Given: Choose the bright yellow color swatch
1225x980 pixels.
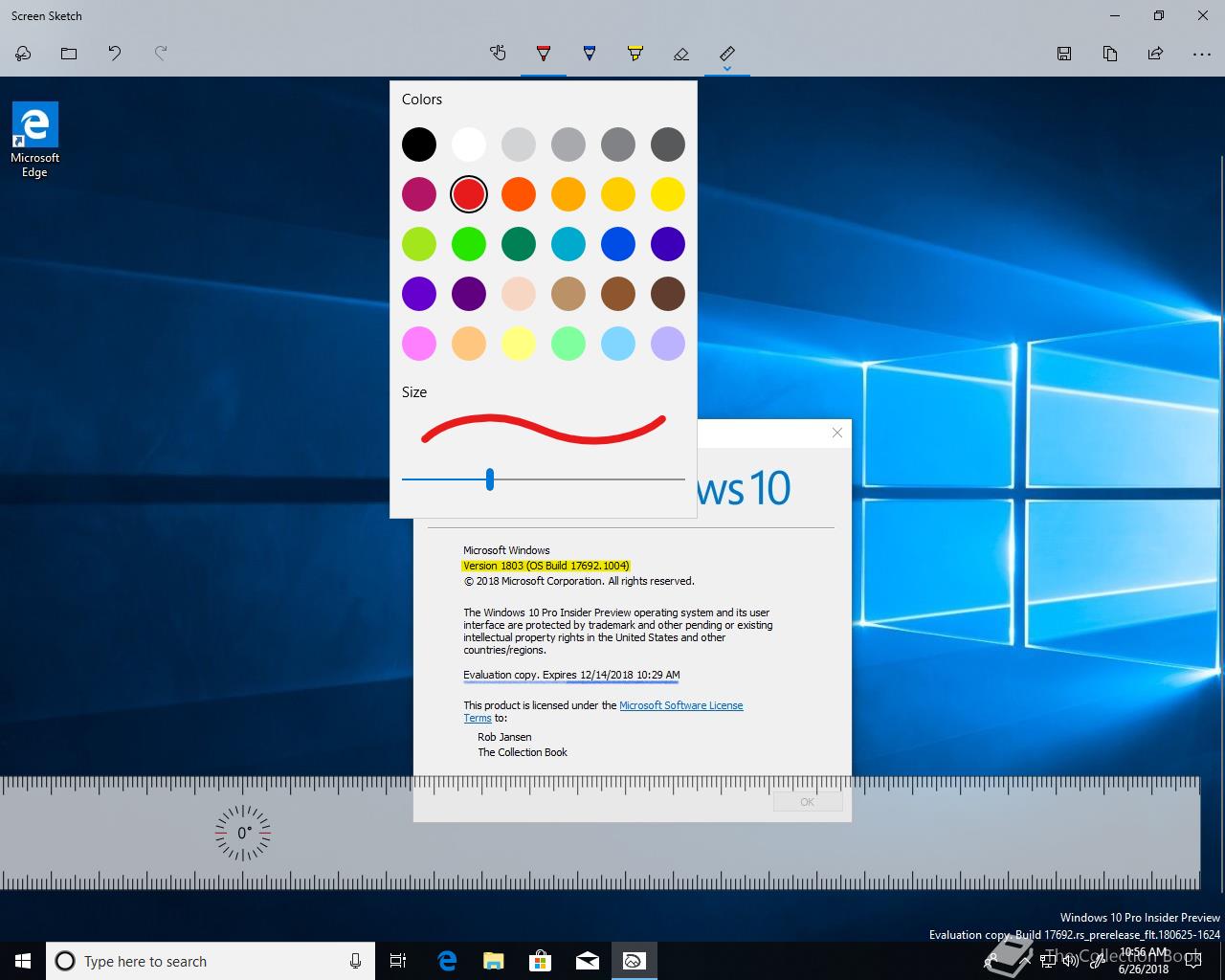Looking at the screenshot, I should [x=668, y=194].
